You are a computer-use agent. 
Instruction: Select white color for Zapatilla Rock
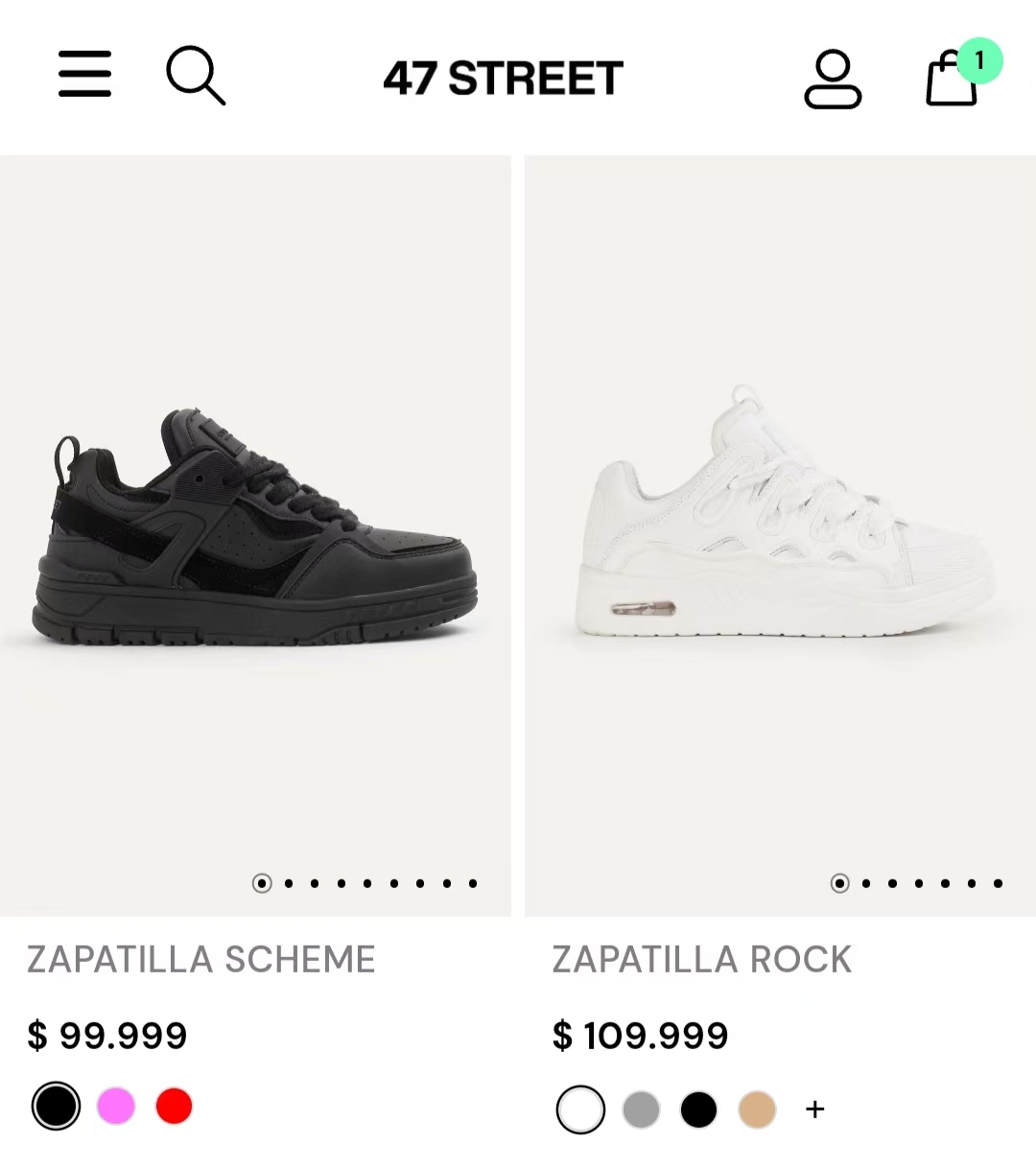click(580, 1110)
